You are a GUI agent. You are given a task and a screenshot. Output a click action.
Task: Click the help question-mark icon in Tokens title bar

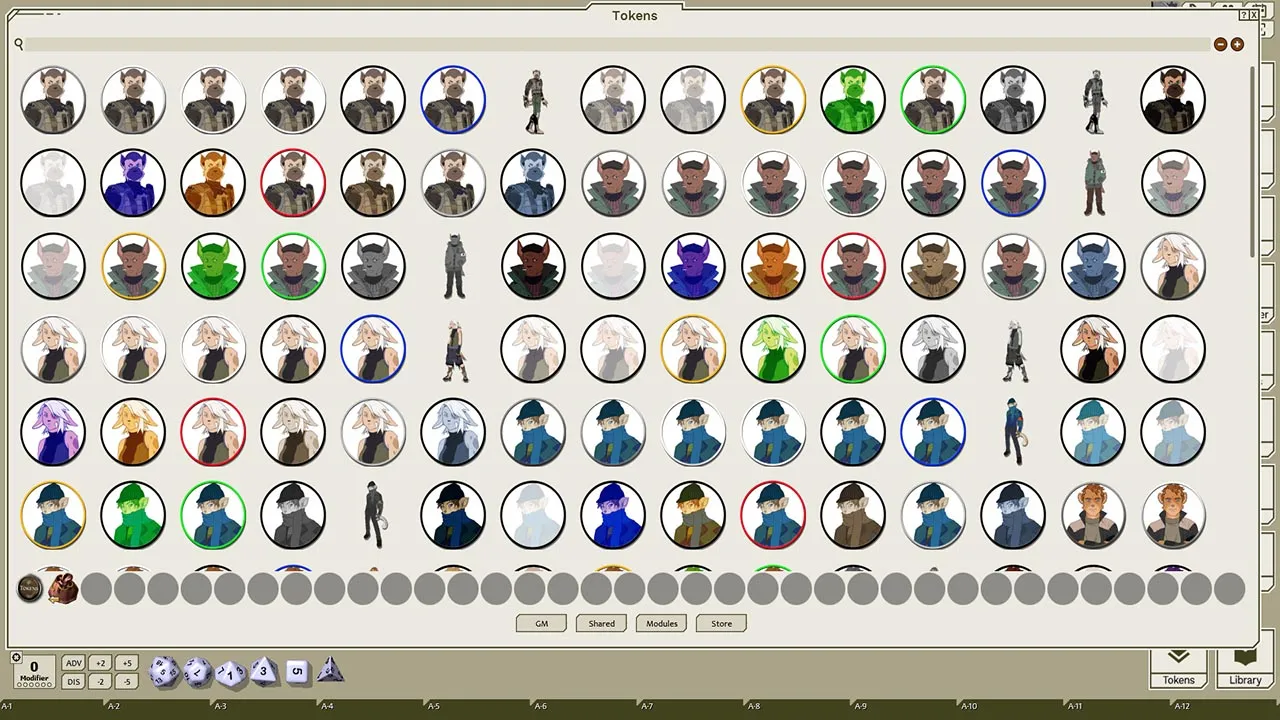pos(1244,15)
